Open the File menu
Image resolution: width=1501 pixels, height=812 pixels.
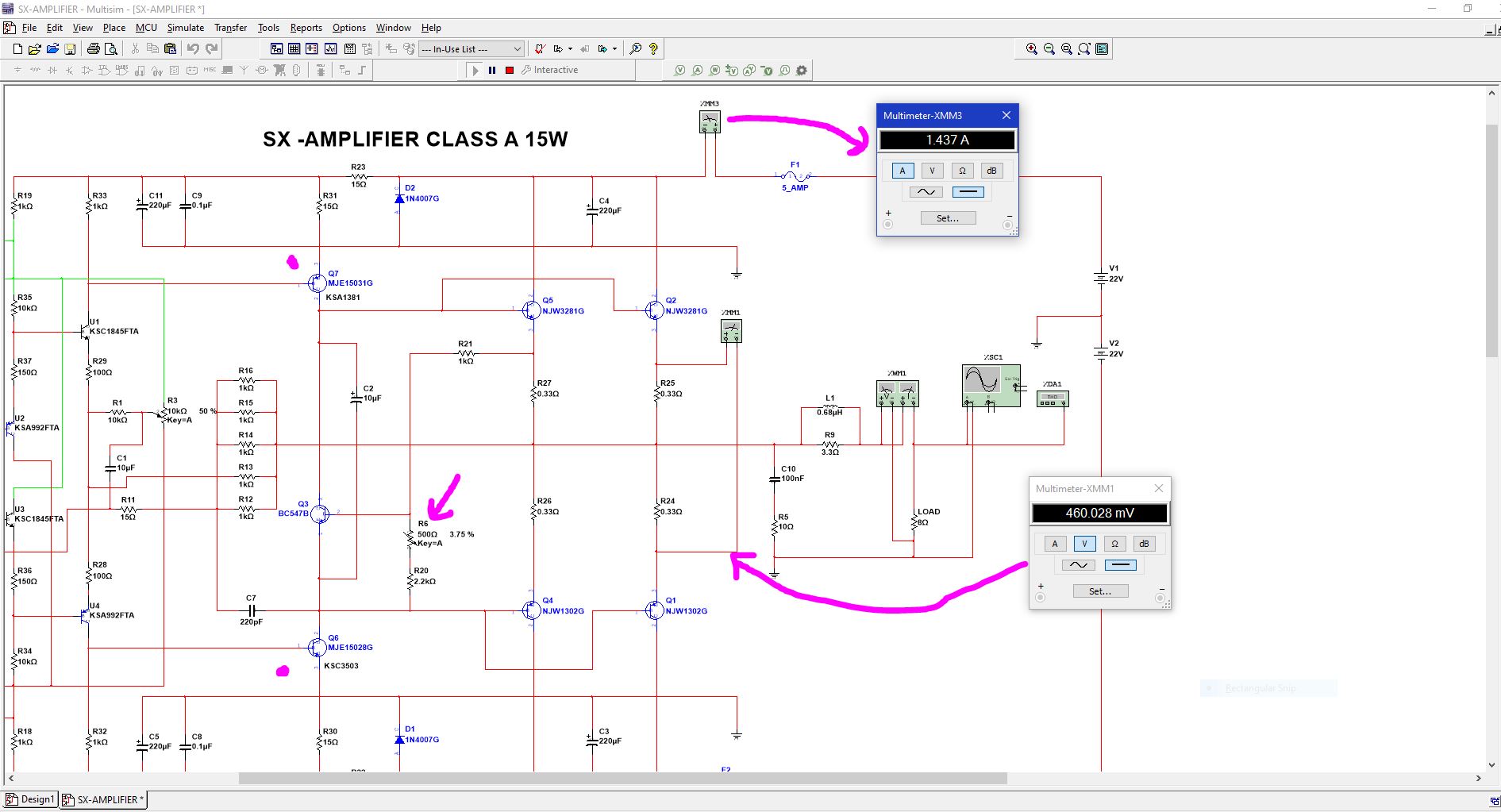[x=29, y=28]
